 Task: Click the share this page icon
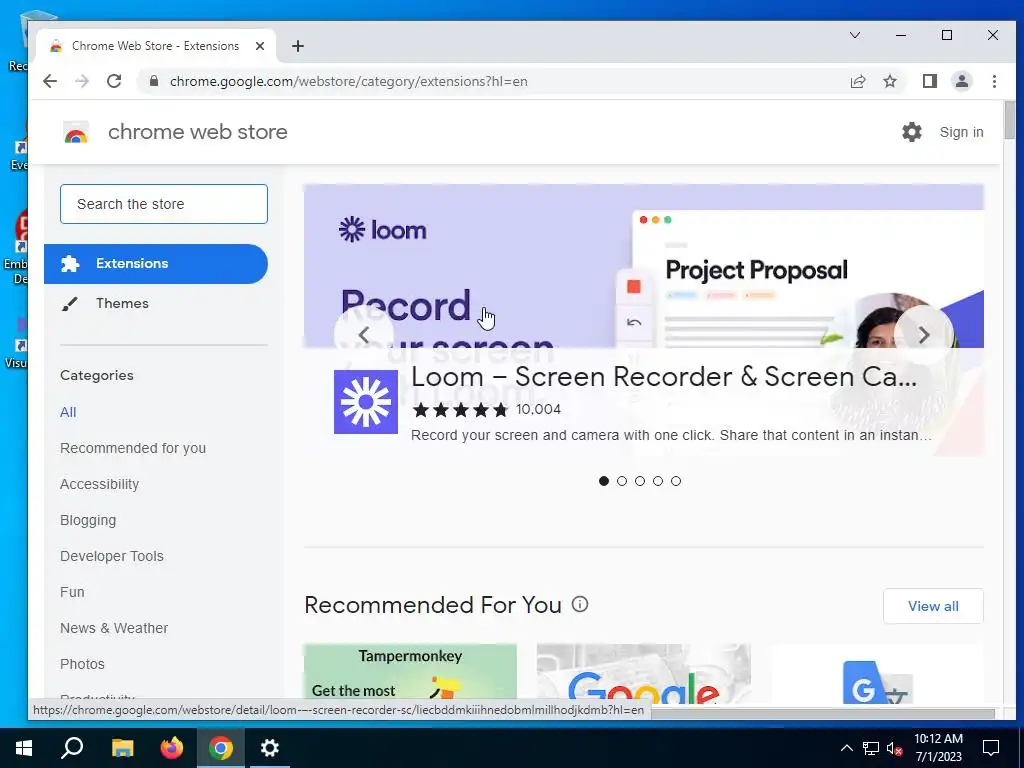pyautogui.click(x=857, y=81)
